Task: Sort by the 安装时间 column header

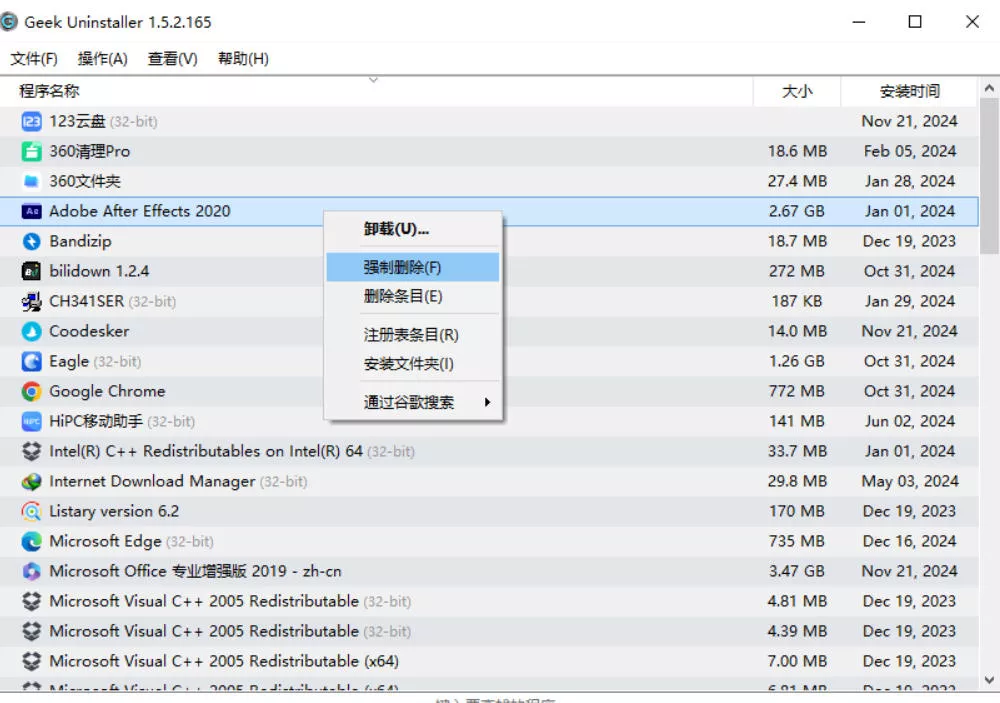Action: (909, 91)
